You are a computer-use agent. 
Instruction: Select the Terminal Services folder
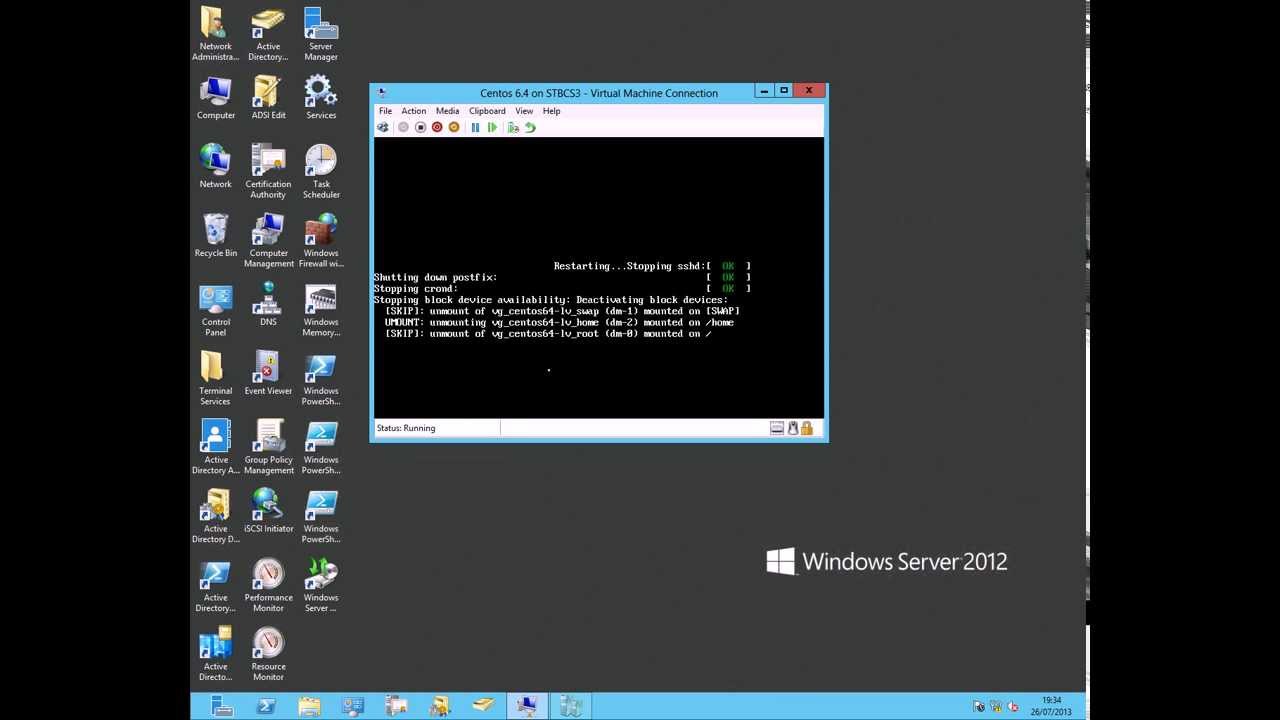pos(215,378)
